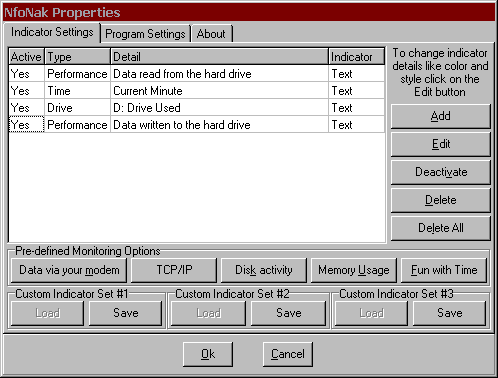Select the 'Current Minute' detail cell
Screen dimensions: 498x378
[x=219, y=91]
